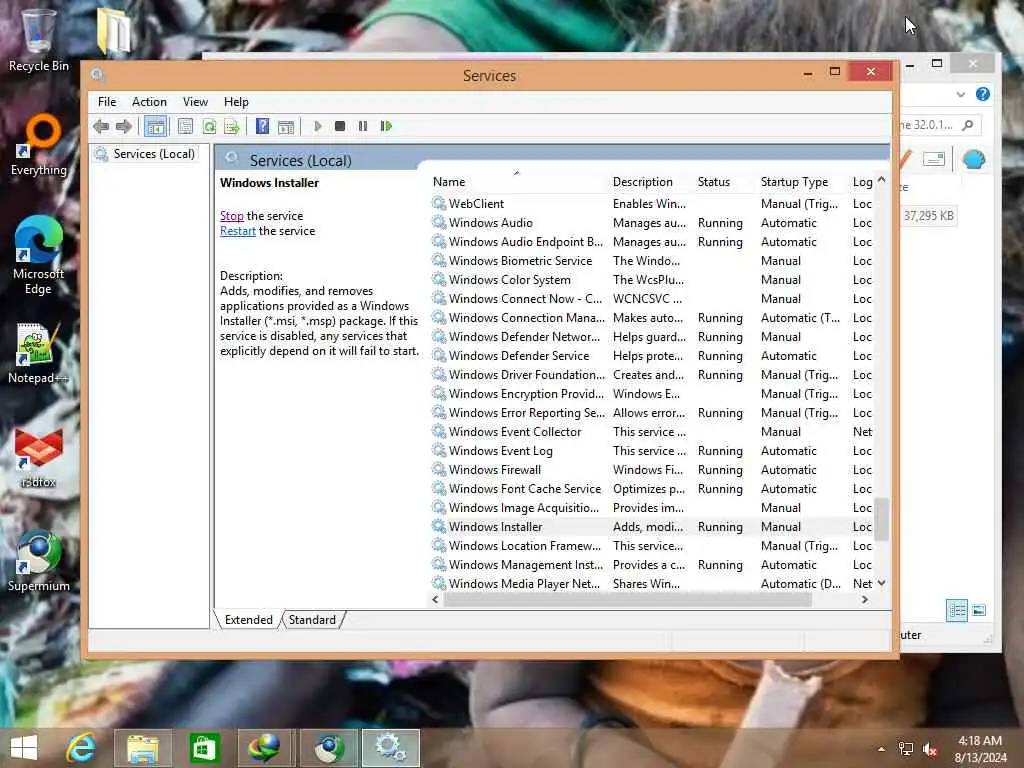Click the Stop Service square icon
This screenshot has width=1024, height=768.
click(340, 126)
